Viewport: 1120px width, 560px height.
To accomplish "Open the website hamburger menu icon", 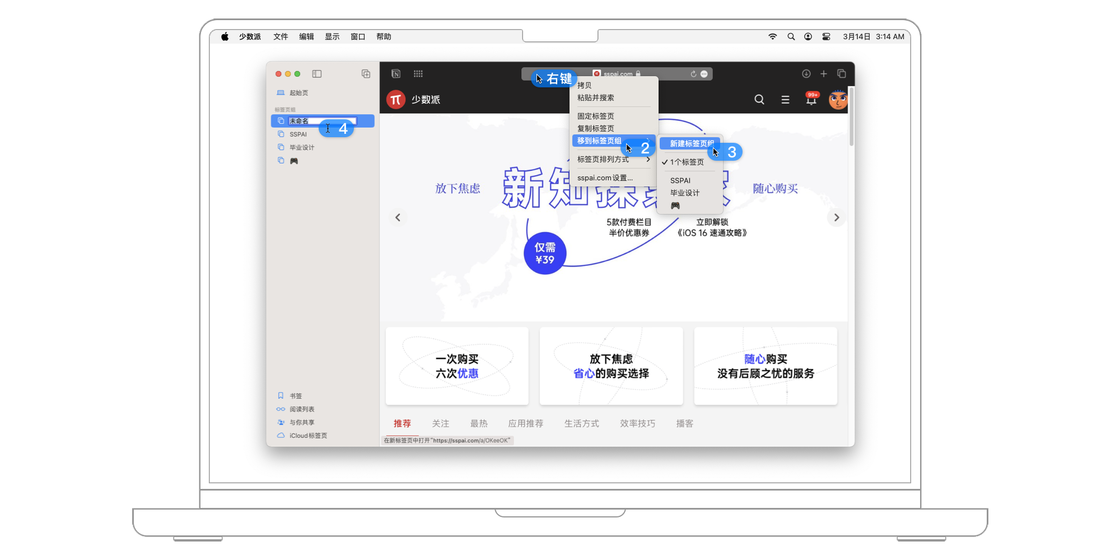I will (785, 99).
